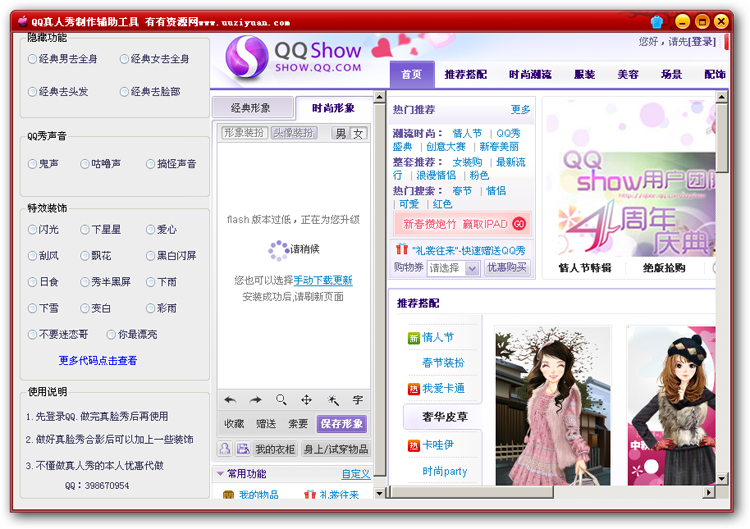Click the 我的衣柜 button
The height and width of the screenshot is (529, 750).
pyautogui.click(x=275, y=449)
